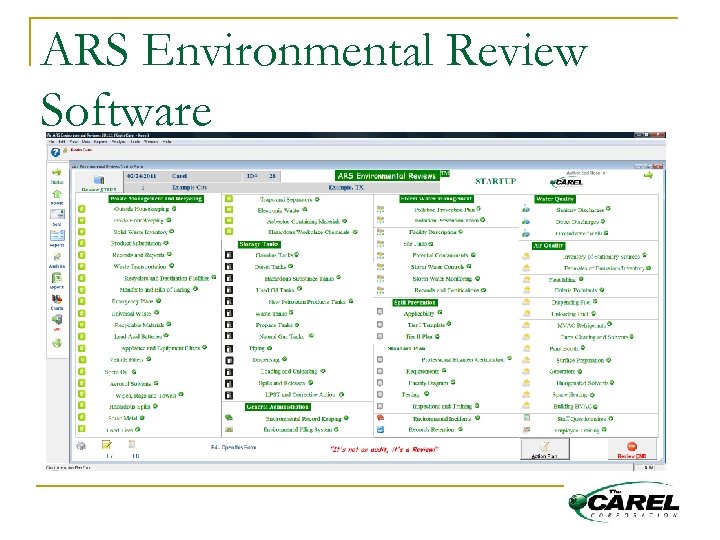Open Asbestos Containing Materials item

tap(304, 221)
